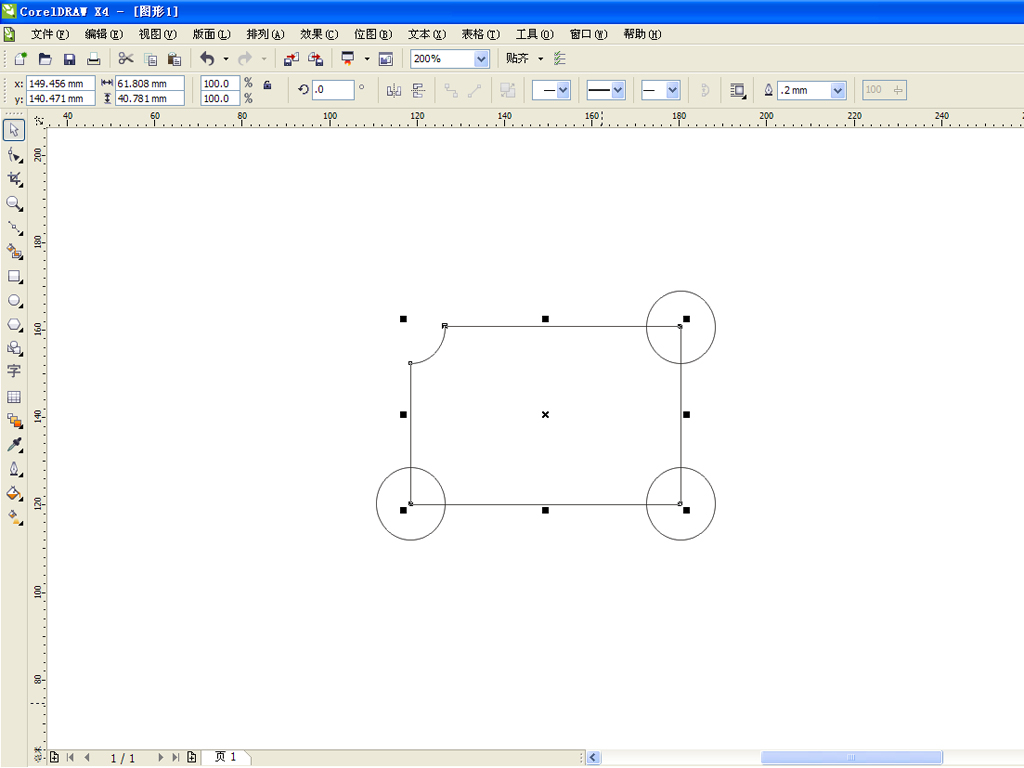Select the Fill bucket tool
The width and height of the screenshot is (1024, 768).
point(14,493)
